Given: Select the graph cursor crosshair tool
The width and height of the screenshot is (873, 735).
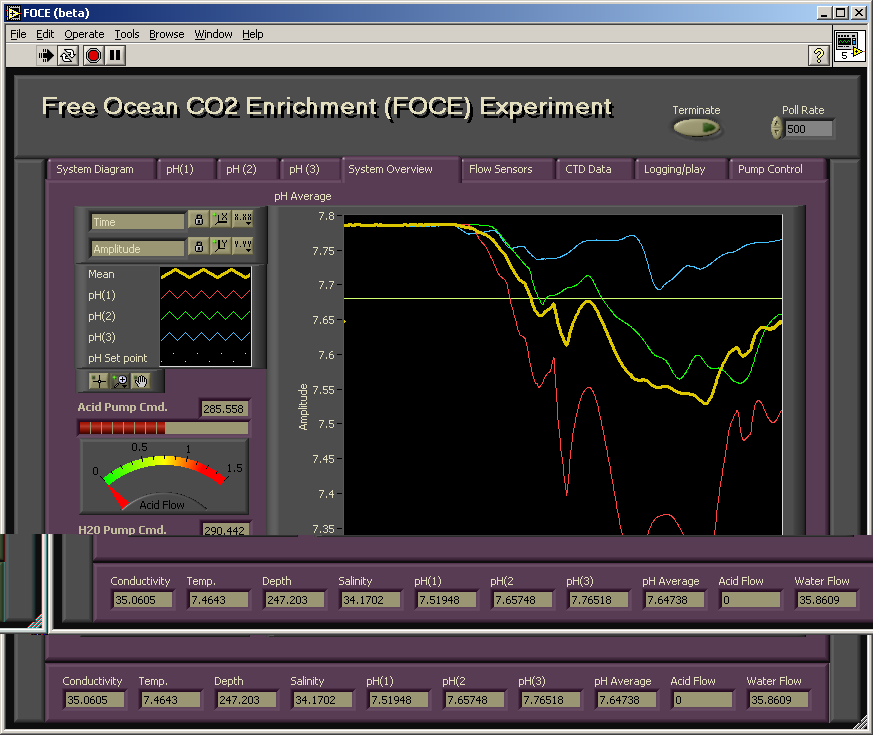Looking at the screenshot, I should [x=99, y=381].
